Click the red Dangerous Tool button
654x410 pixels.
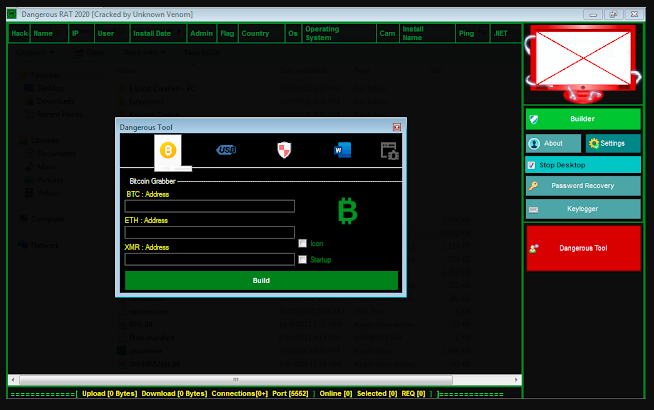[x=583, y=247]
